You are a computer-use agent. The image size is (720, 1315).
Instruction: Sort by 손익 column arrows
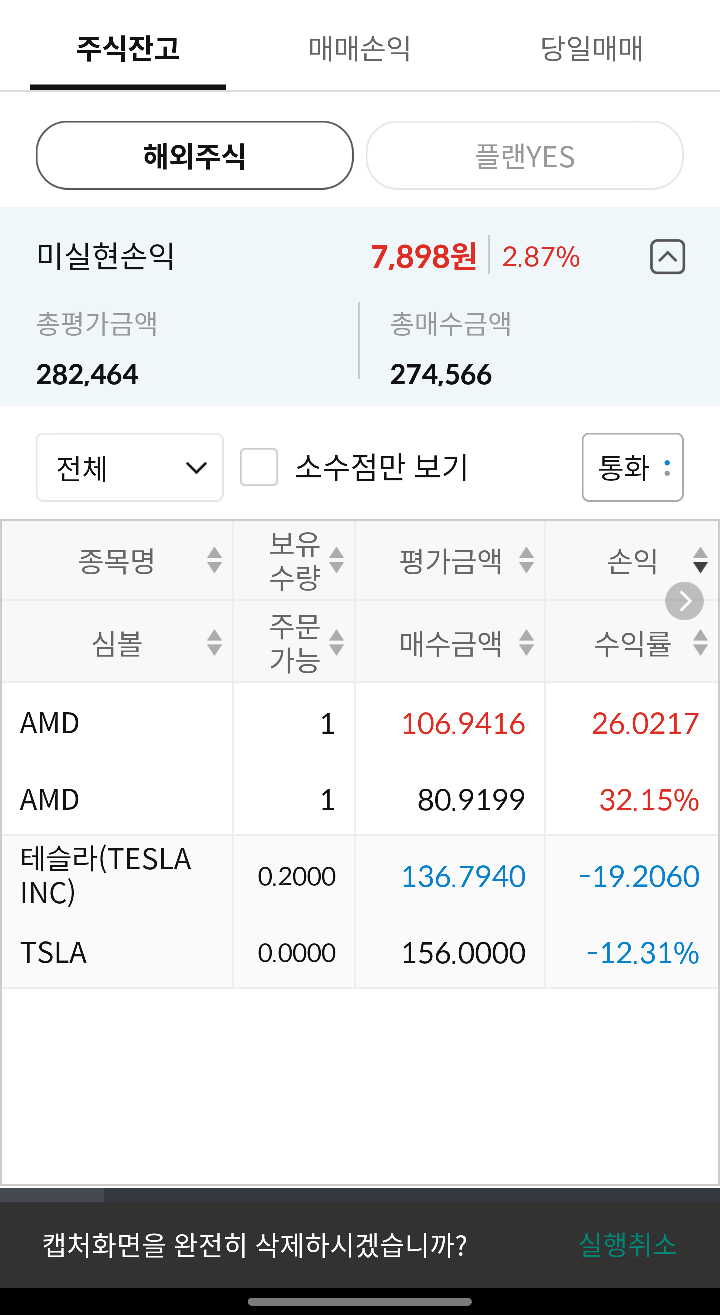pyautogui.click(x=700, y=560)
